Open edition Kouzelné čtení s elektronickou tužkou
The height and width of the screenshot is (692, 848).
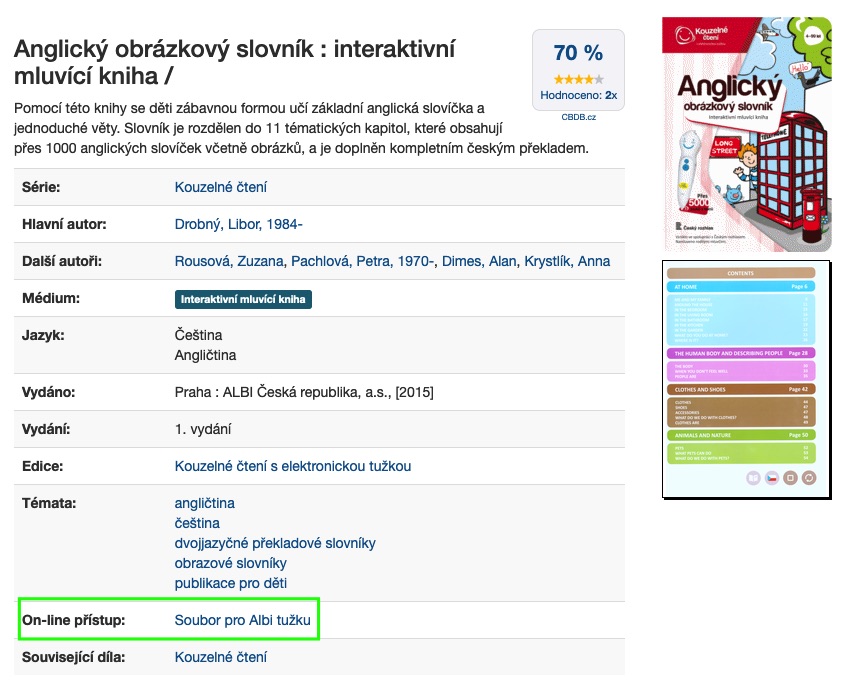293,466
